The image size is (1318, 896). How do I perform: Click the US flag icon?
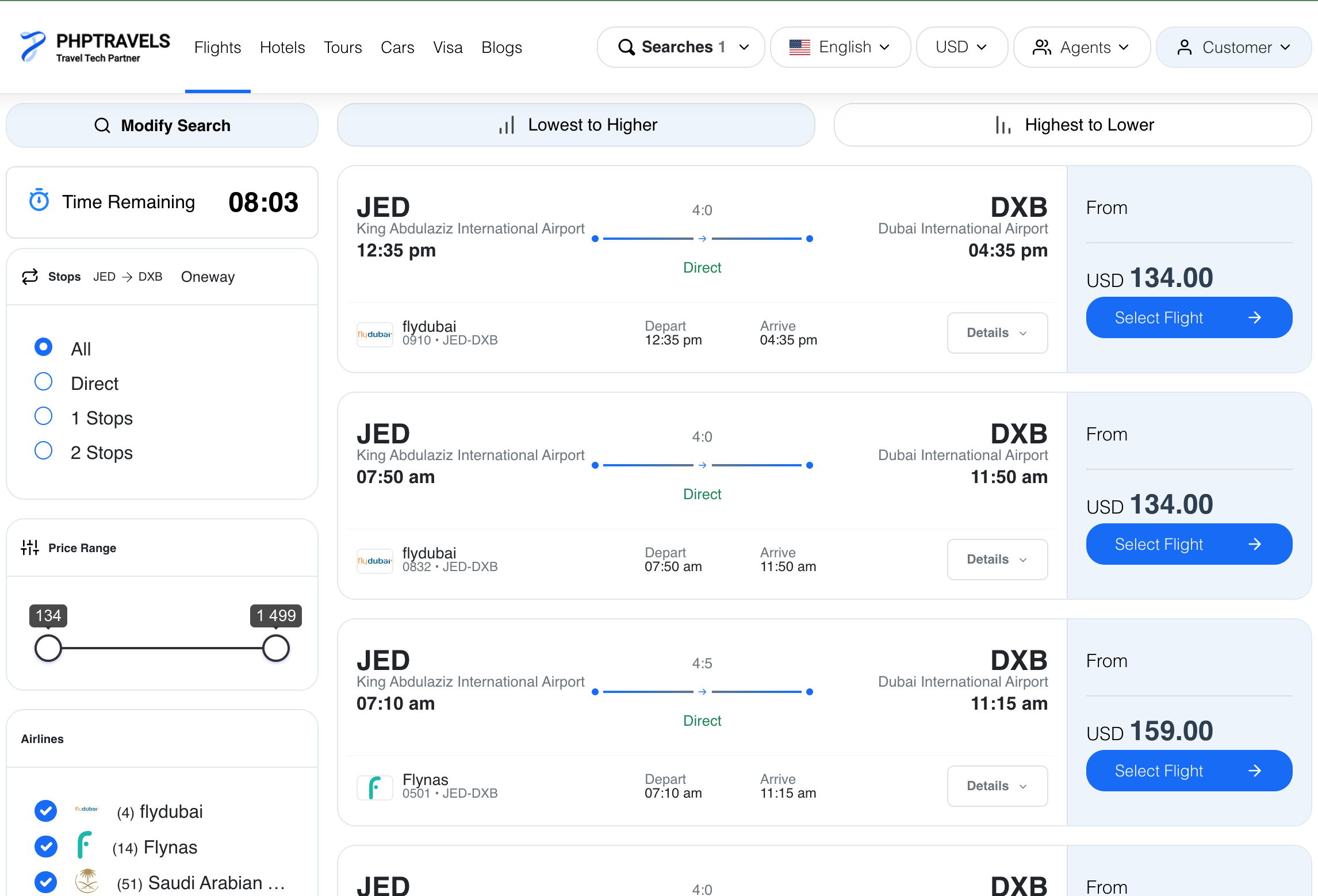799,47
